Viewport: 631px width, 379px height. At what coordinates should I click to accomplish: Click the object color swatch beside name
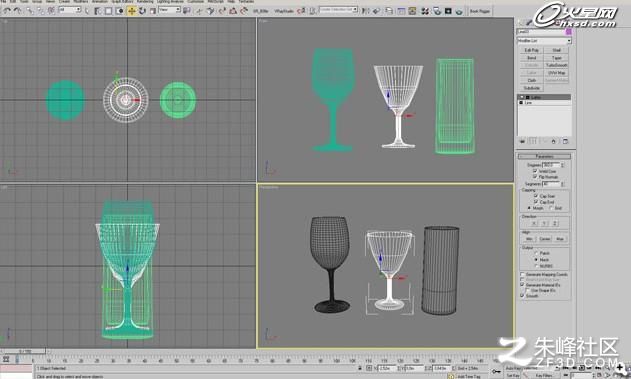(569, 31)
